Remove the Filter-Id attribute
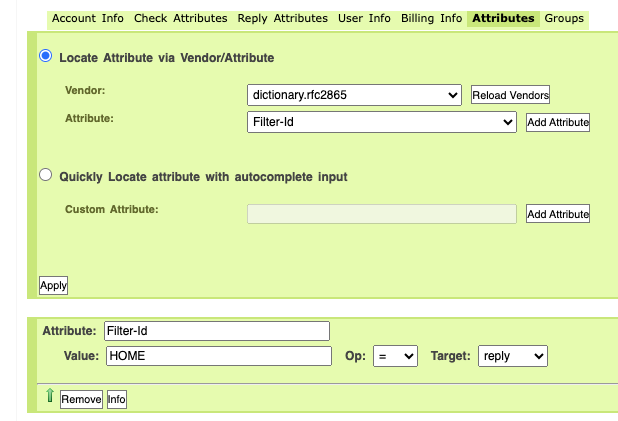Screen dimensions: 618x421 coord(81,399)
